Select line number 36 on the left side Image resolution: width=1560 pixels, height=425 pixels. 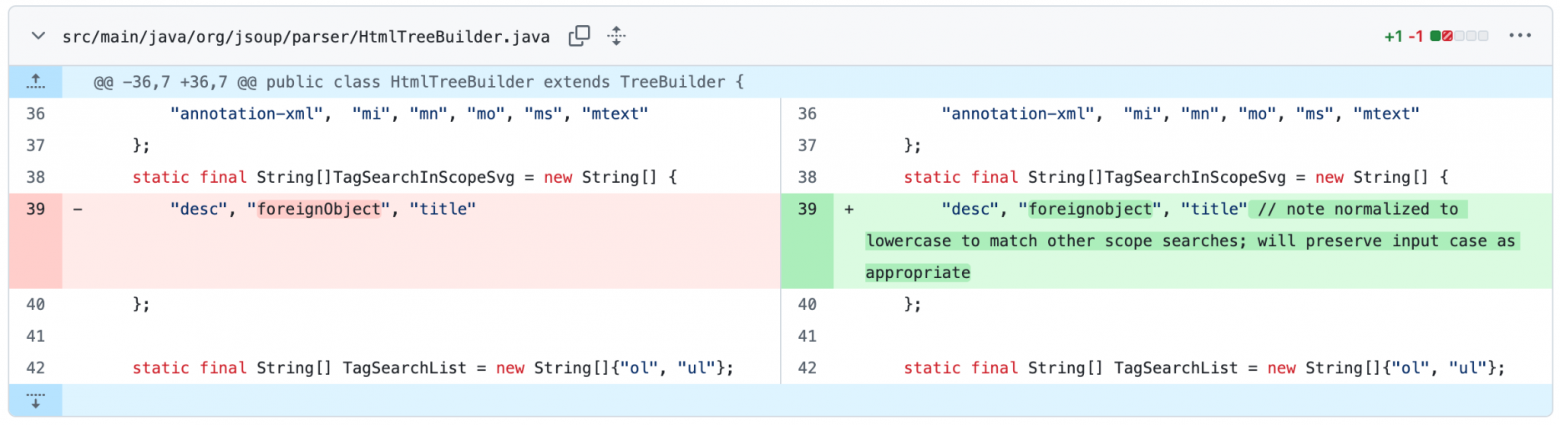coord(35,113)
